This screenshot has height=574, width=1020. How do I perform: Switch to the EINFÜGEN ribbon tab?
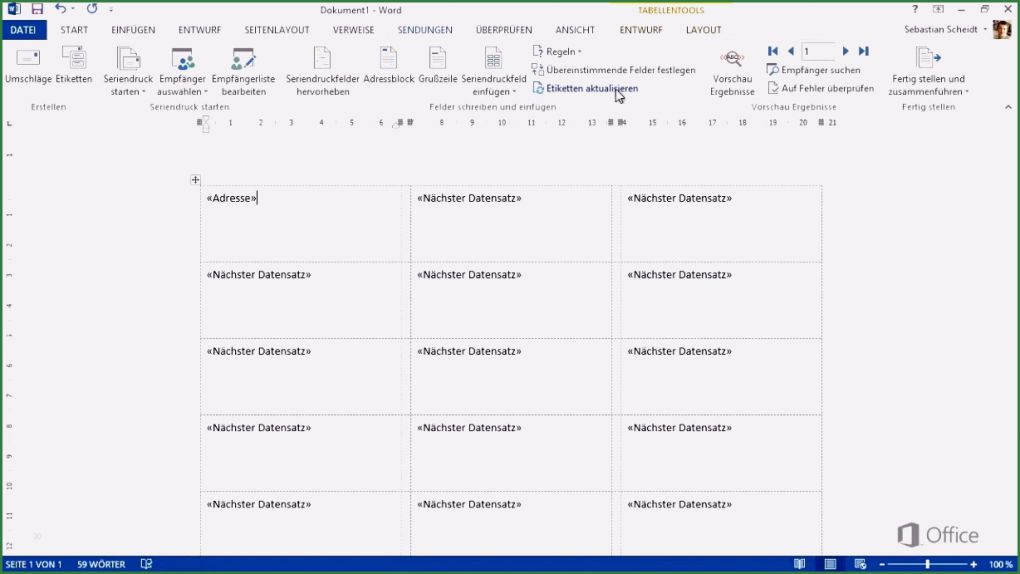point(133,30)
